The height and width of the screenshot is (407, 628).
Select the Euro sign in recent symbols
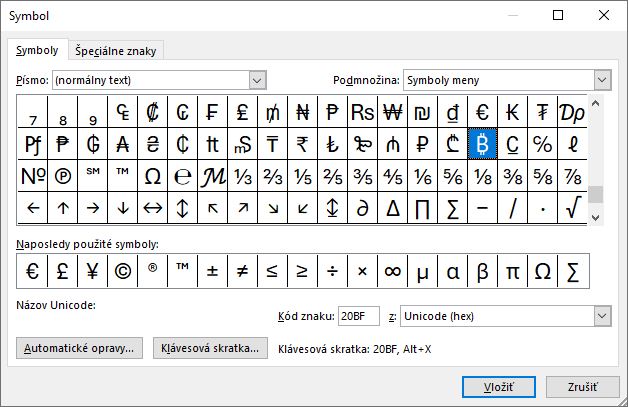point(32,271)
